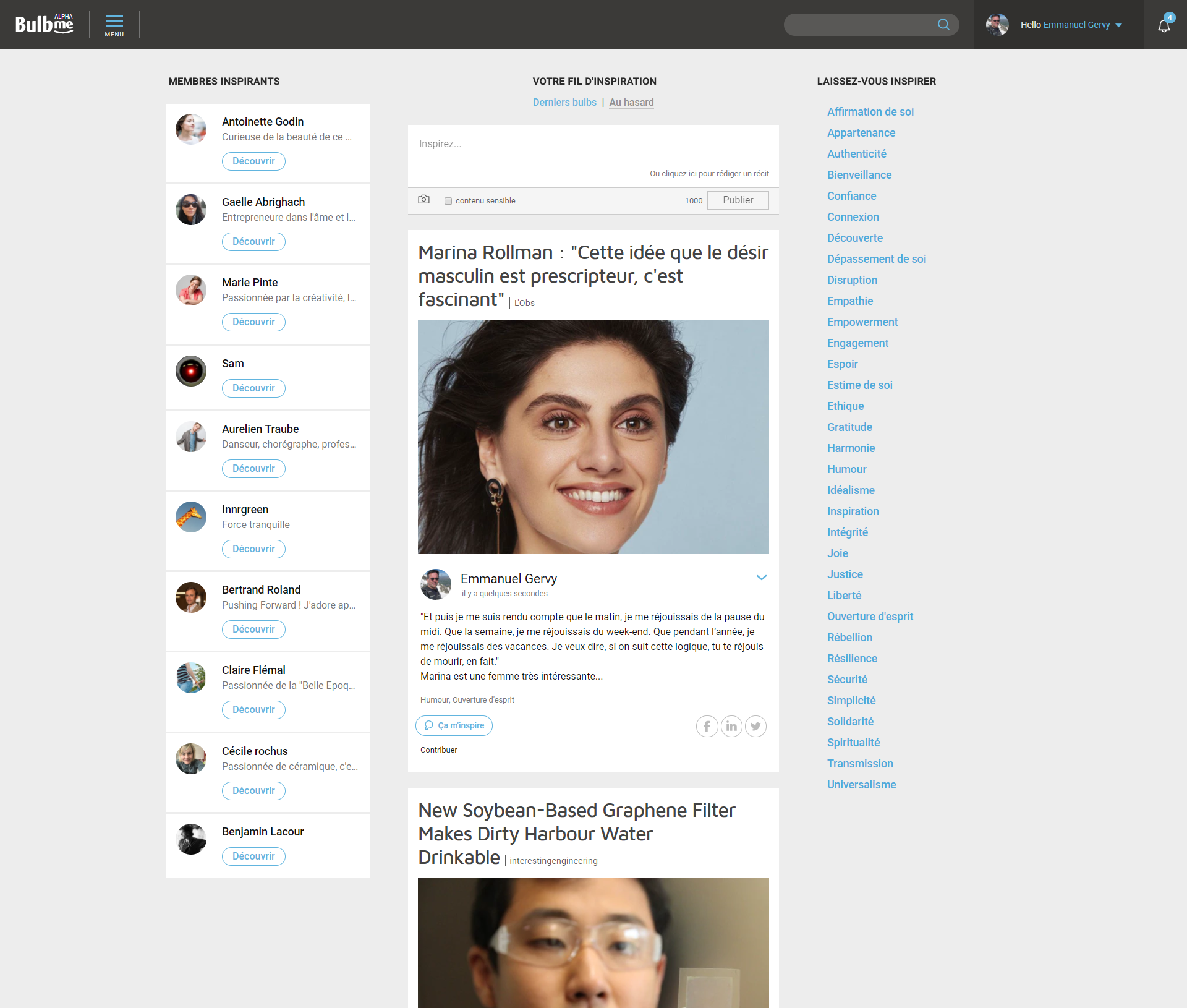Screen dimensions: 1187x1008
Task: Click the Contribuer link
Action: (x=439, y=750)
